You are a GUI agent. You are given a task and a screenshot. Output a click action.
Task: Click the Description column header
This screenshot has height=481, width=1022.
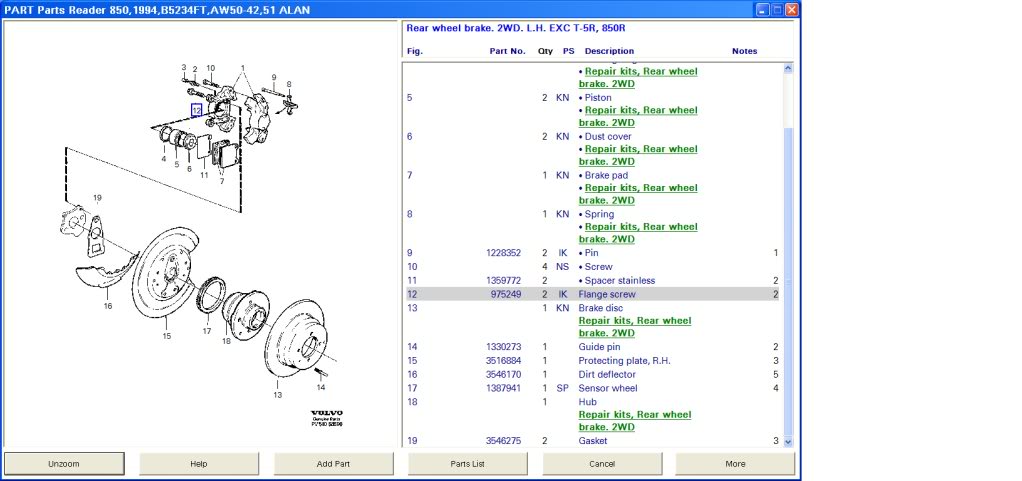(609, 51)
